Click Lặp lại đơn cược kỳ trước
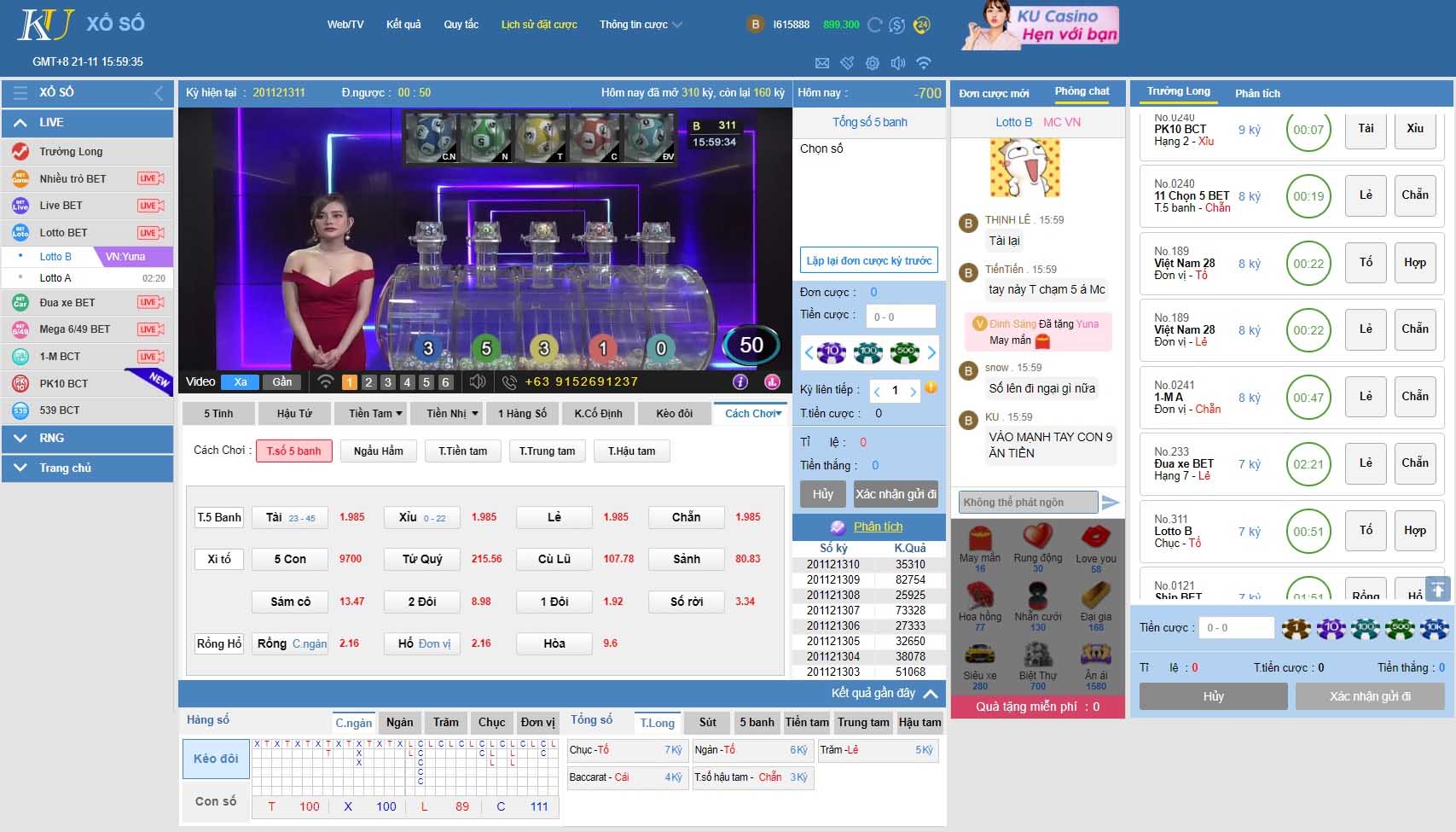1456x832 pixels. [868, 260]
